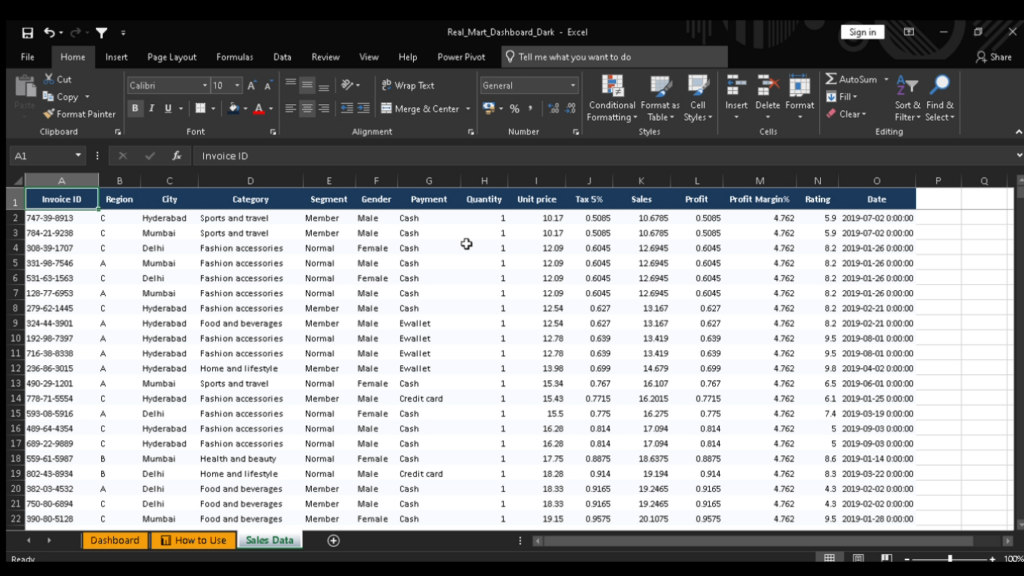Viewport: 1024px width, 576px height.
Task: Click the Tell me what you want search box
Action: 614,57
